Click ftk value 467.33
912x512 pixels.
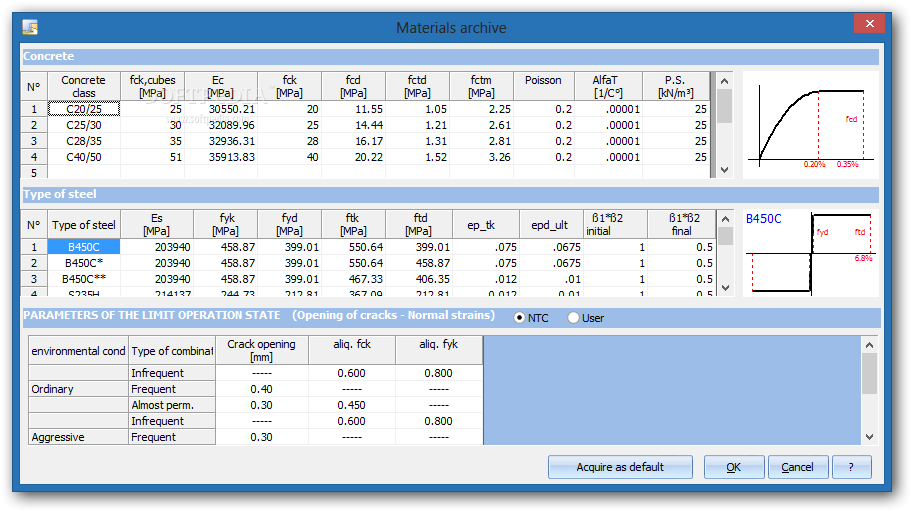point(365,279)
